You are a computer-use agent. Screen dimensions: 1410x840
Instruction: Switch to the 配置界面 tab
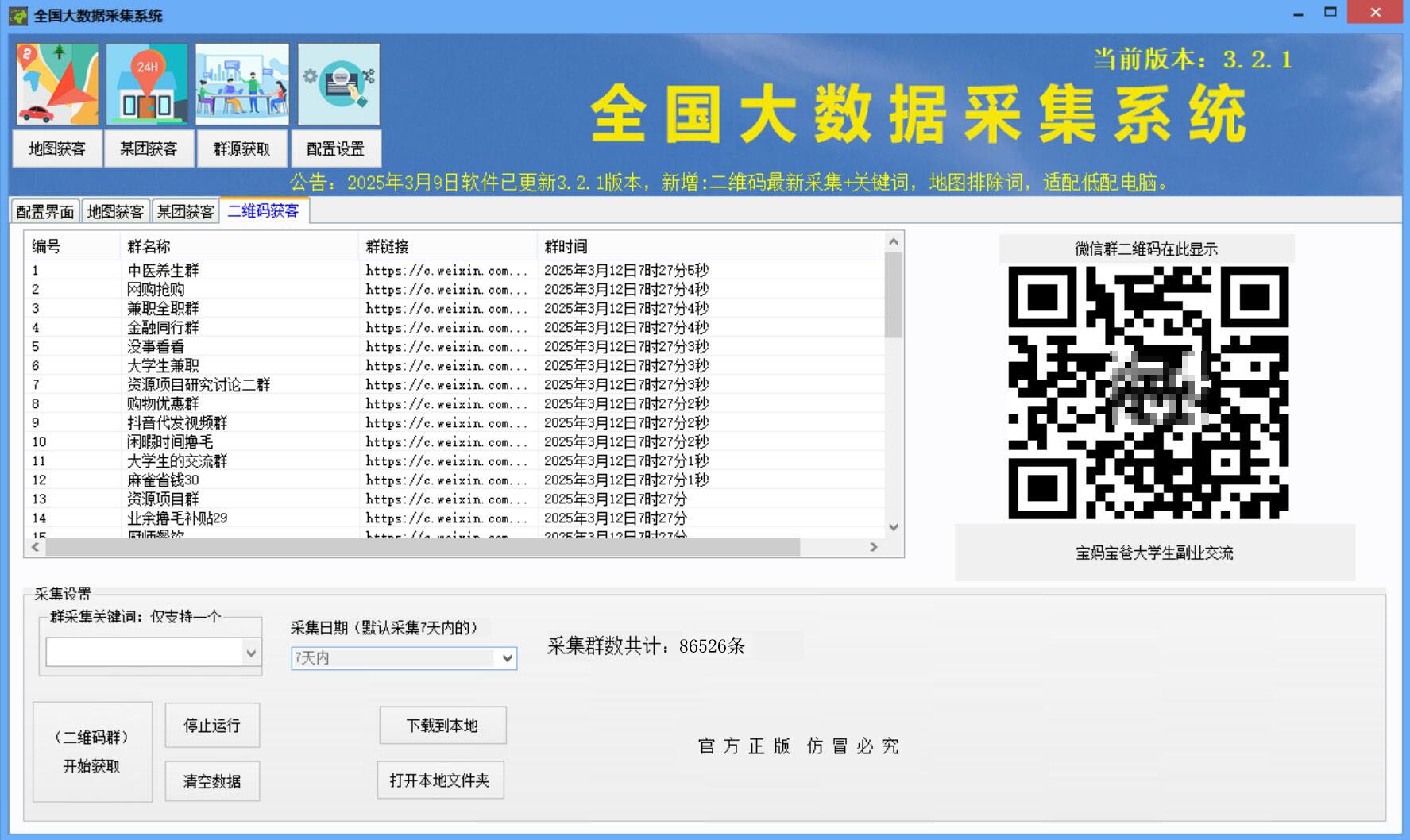click(45, 211)
